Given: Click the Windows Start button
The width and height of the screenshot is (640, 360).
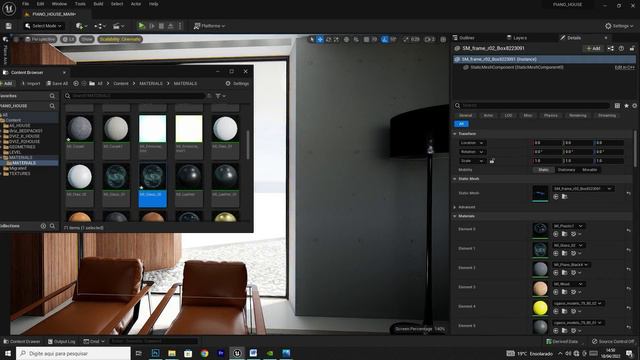Looking at the screenshot, I should pos(7,353).
